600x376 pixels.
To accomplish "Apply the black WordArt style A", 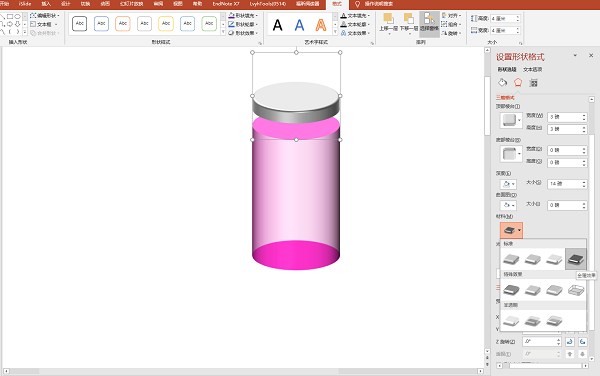I will tap(277, 25).
